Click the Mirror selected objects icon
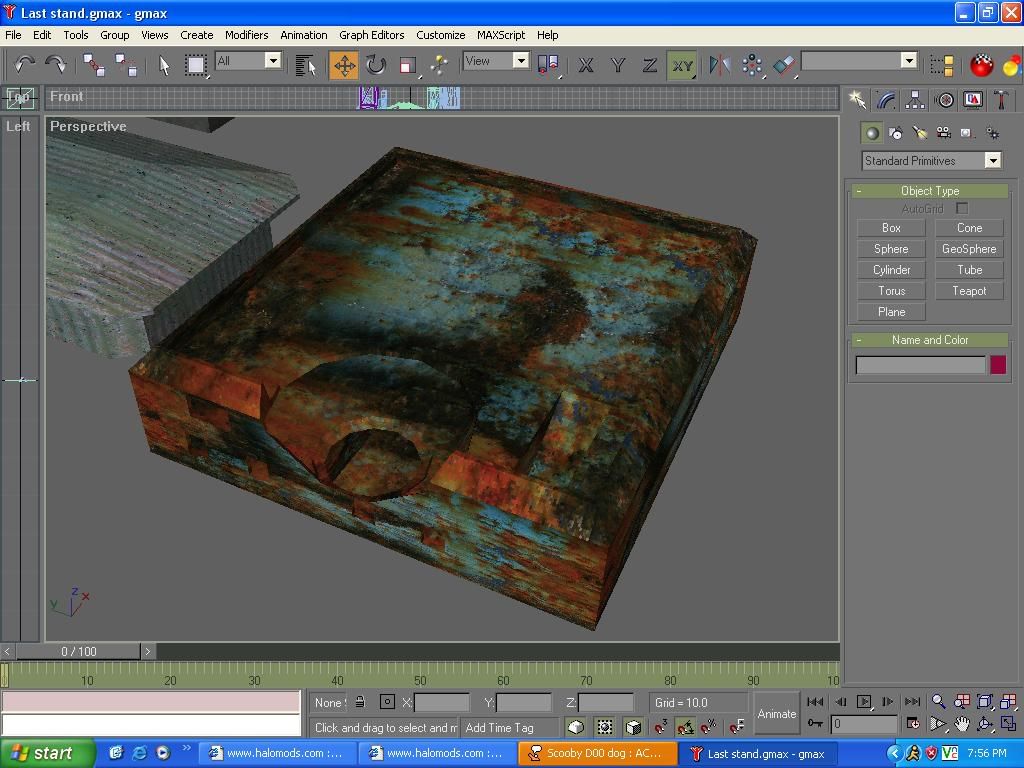The width and height of the screenshot is (1024, 768). (720, 65)
